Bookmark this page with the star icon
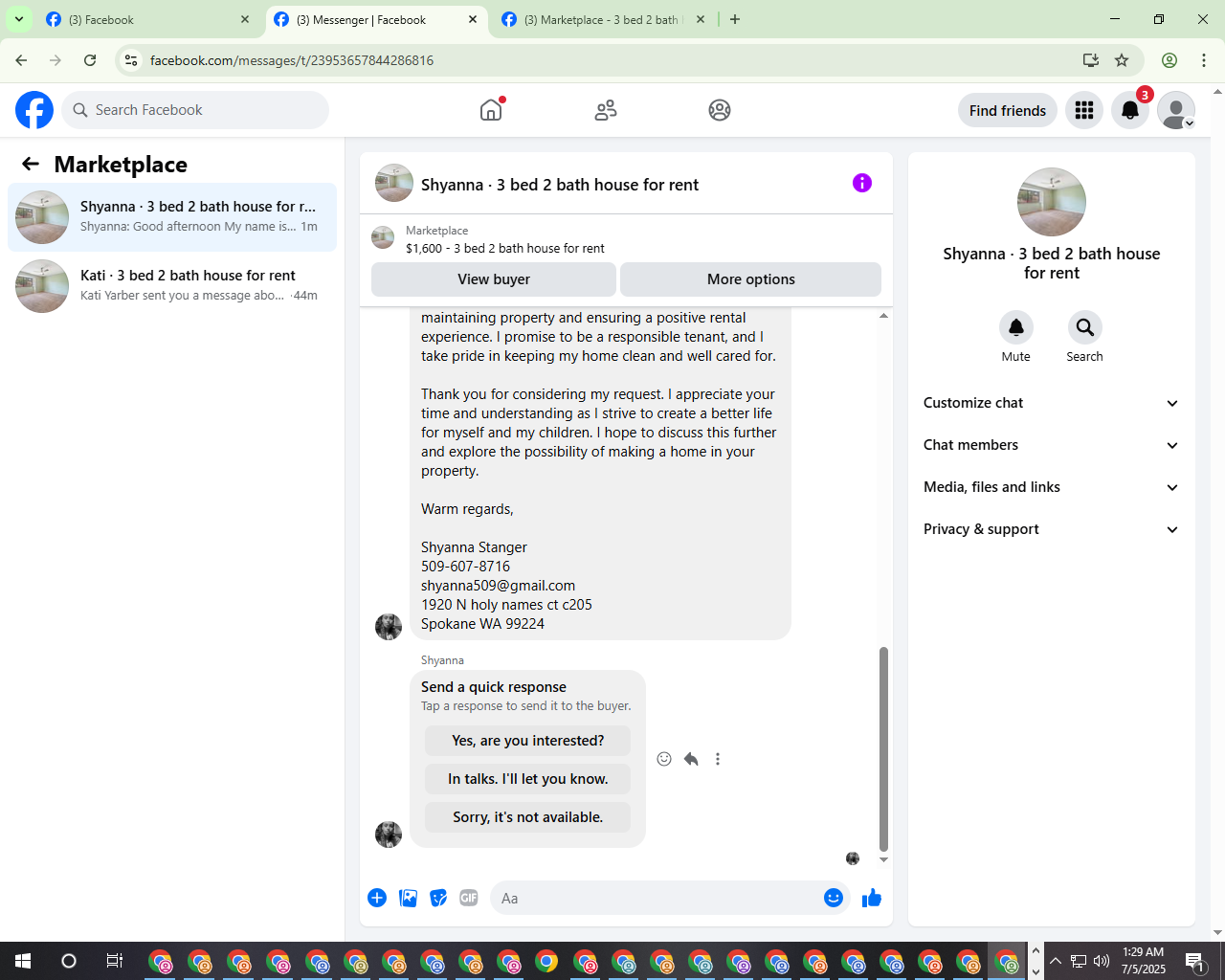Viewport: 1225px width, 980px height. pos(1122,60)
